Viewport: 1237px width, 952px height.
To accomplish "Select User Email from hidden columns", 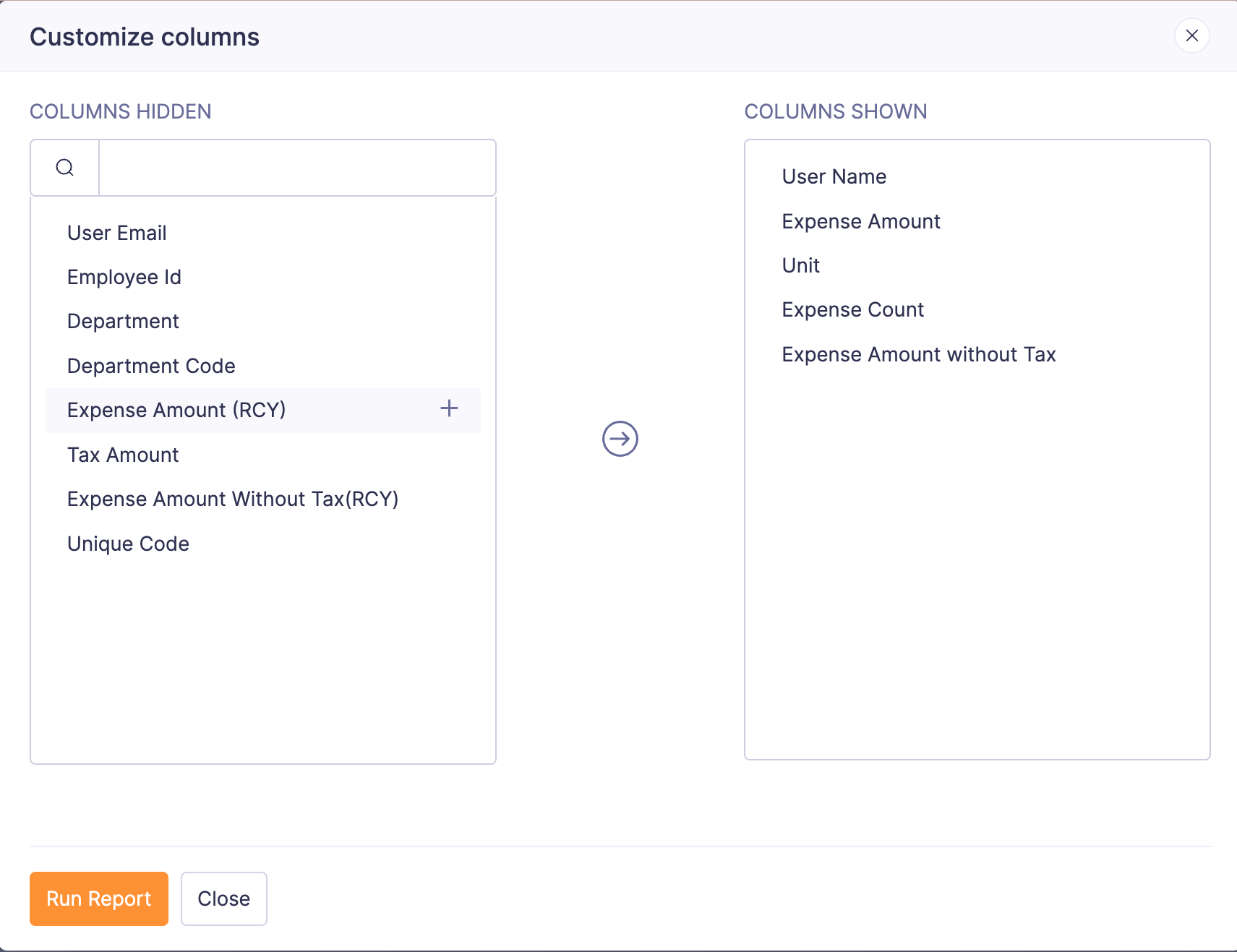I will pos(116,232).
